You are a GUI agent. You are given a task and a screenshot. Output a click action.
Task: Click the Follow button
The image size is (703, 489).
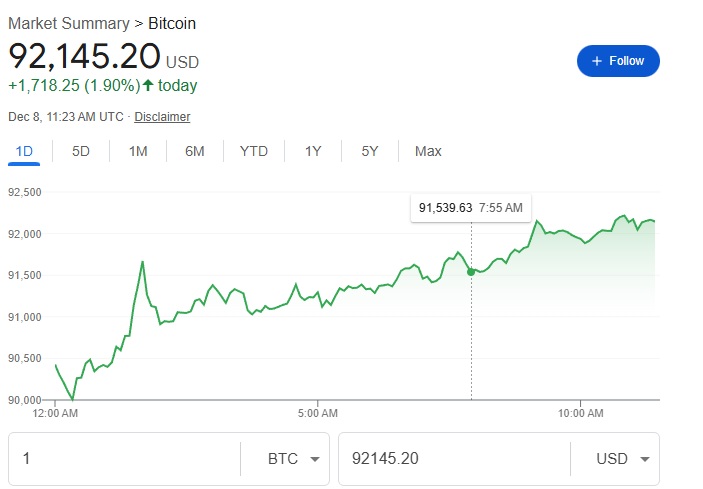point(618,61)
